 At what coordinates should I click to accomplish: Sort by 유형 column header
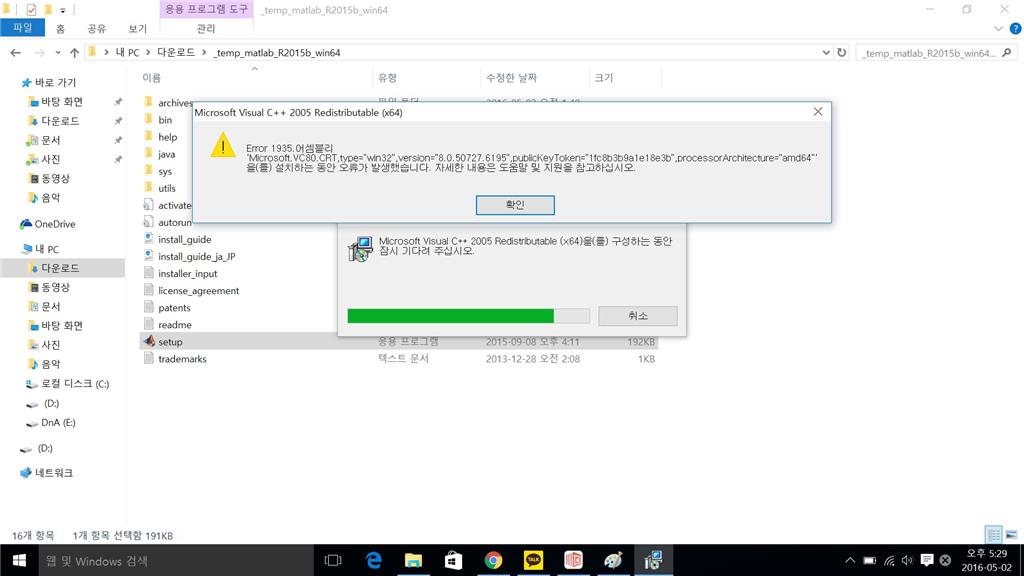(x=387, y=78)
